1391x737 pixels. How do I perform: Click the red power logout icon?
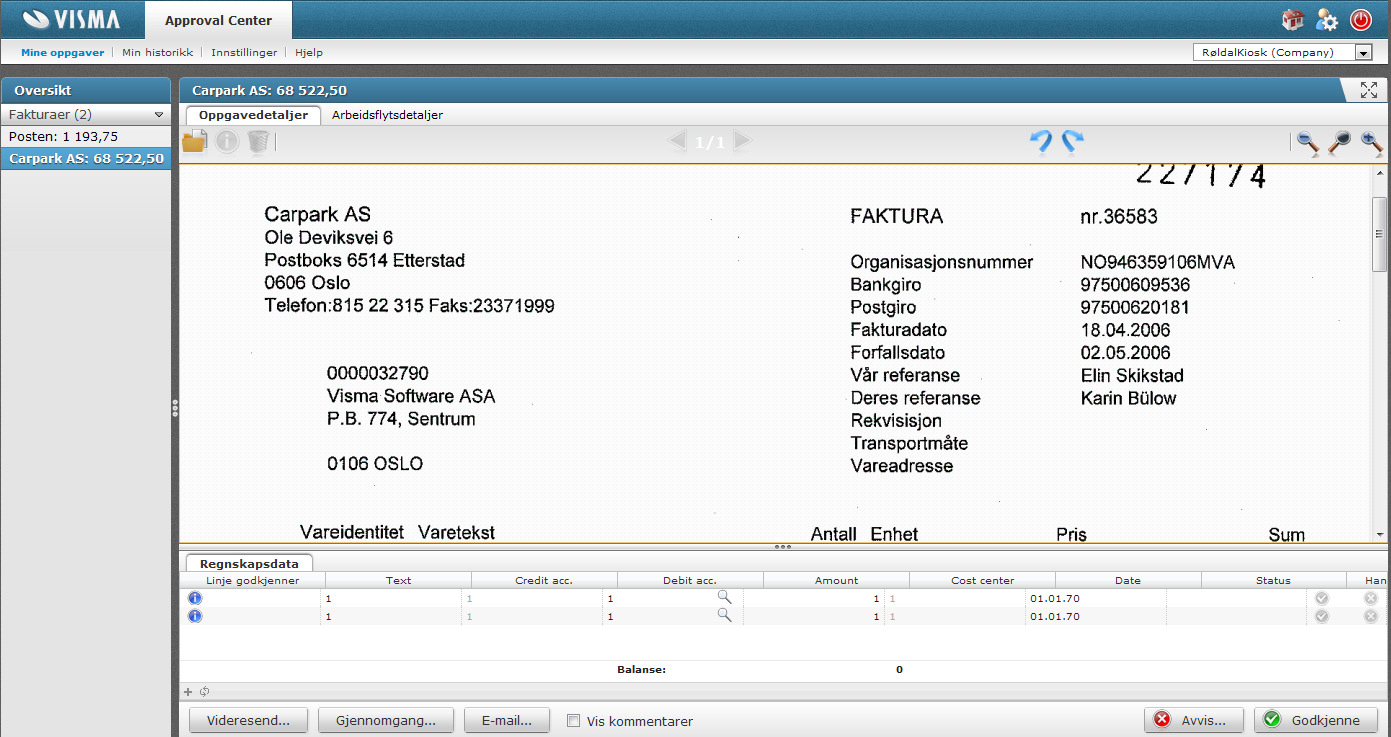pos(1361,19)
